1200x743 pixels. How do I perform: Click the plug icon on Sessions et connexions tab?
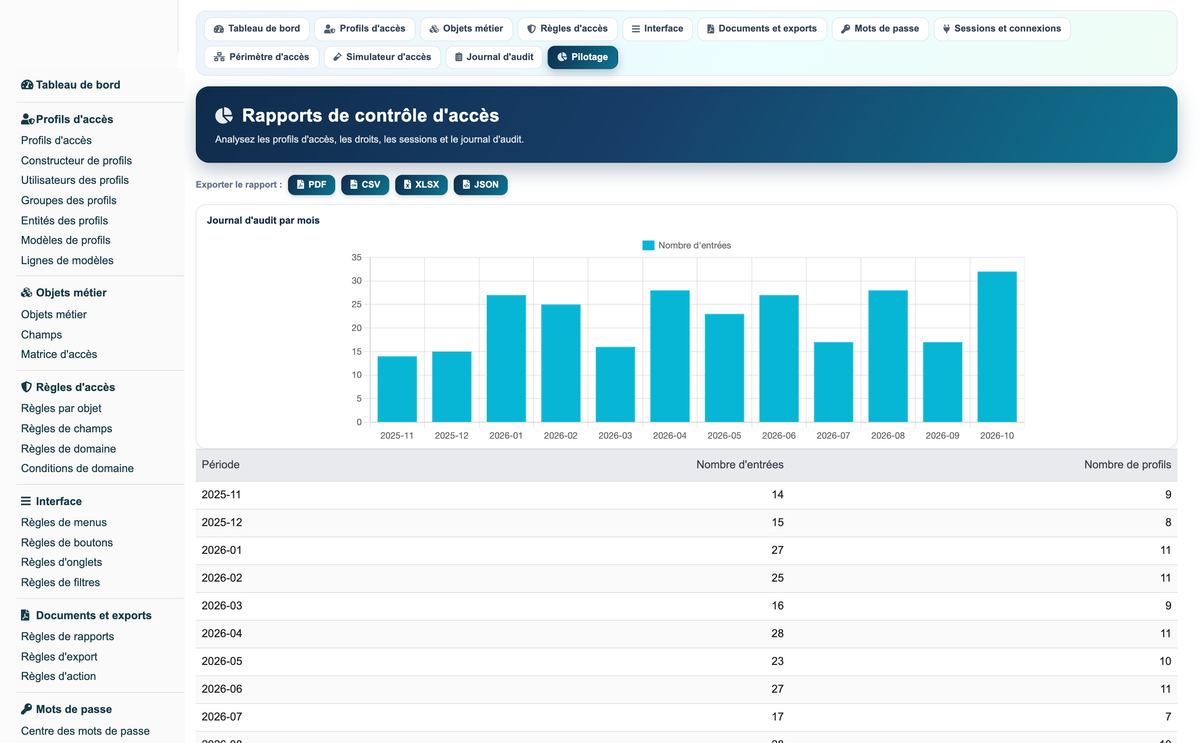(x=946, y=29)
